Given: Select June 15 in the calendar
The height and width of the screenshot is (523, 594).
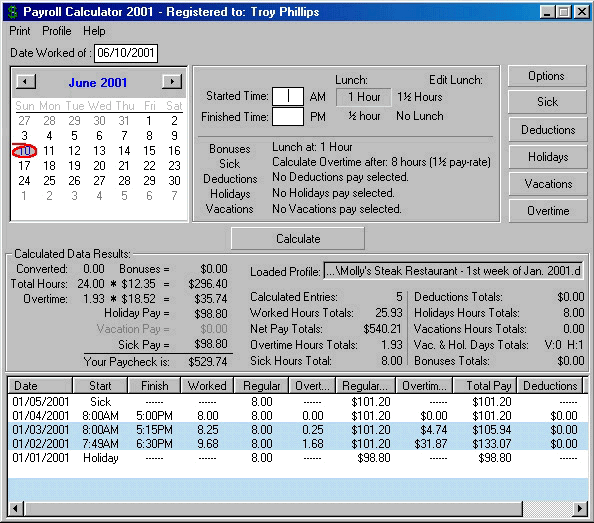Looking at the screenshot, I should (x=149, y=151).
